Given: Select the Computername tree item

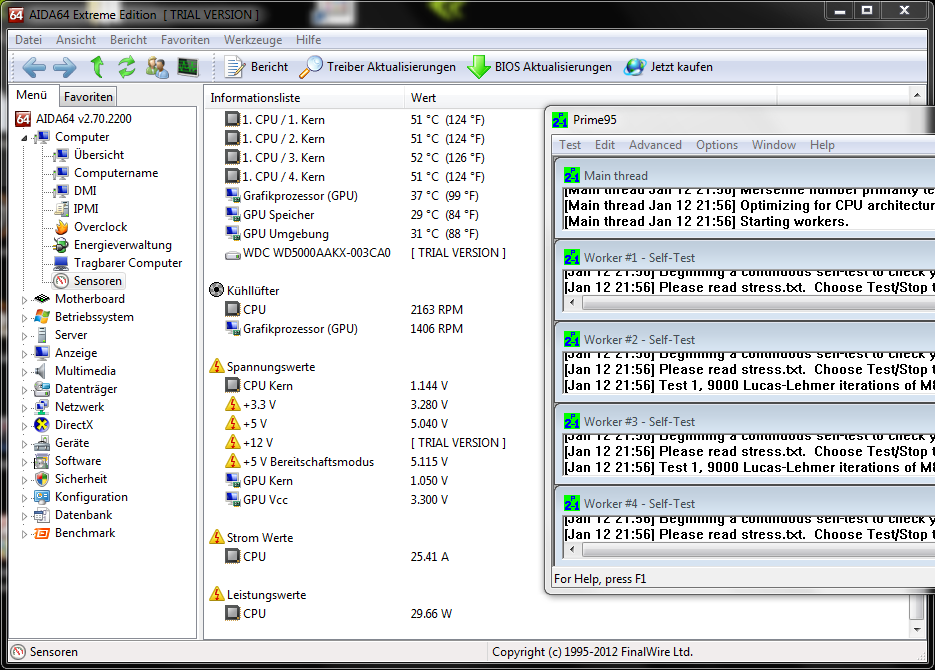Looking at the screenshot, I should (116, 173).
